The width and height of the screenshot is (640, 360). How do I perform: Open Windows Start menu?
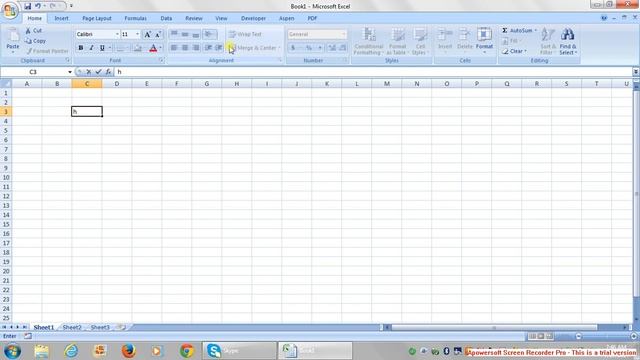pyautogui.click(x=12, y=351)
